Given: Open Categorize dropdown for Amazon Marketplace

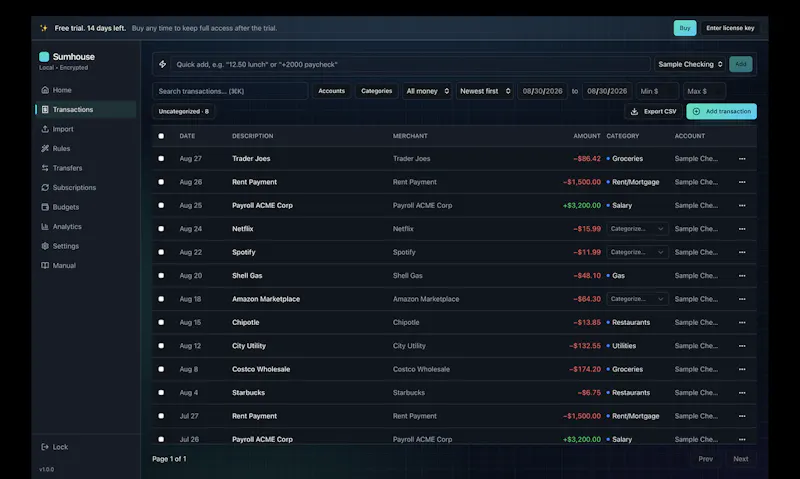Looking at the screenshot, I should pos(637,299).
